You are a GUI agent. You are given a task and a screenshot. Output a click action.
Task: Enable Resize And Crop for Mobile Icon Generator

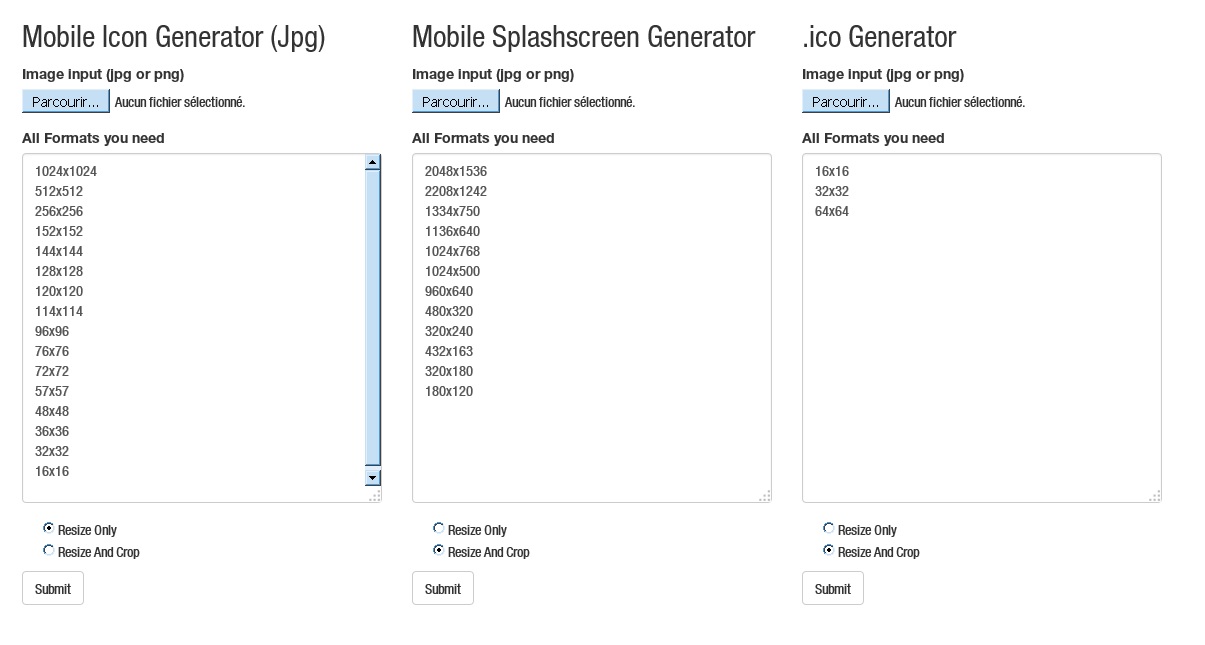(47, 550)
